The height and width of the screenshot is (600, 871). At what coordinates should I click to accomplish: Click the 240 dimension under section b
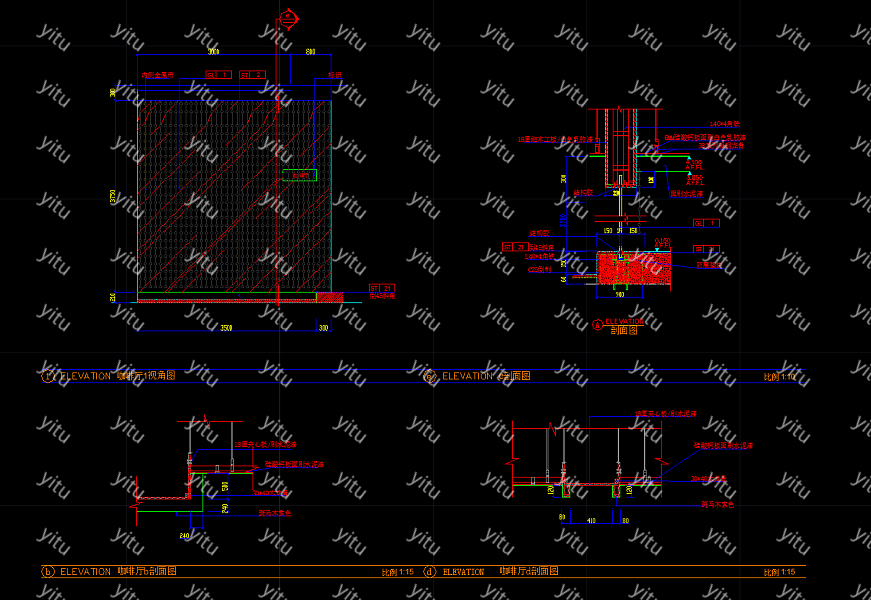tap(184, 536)
